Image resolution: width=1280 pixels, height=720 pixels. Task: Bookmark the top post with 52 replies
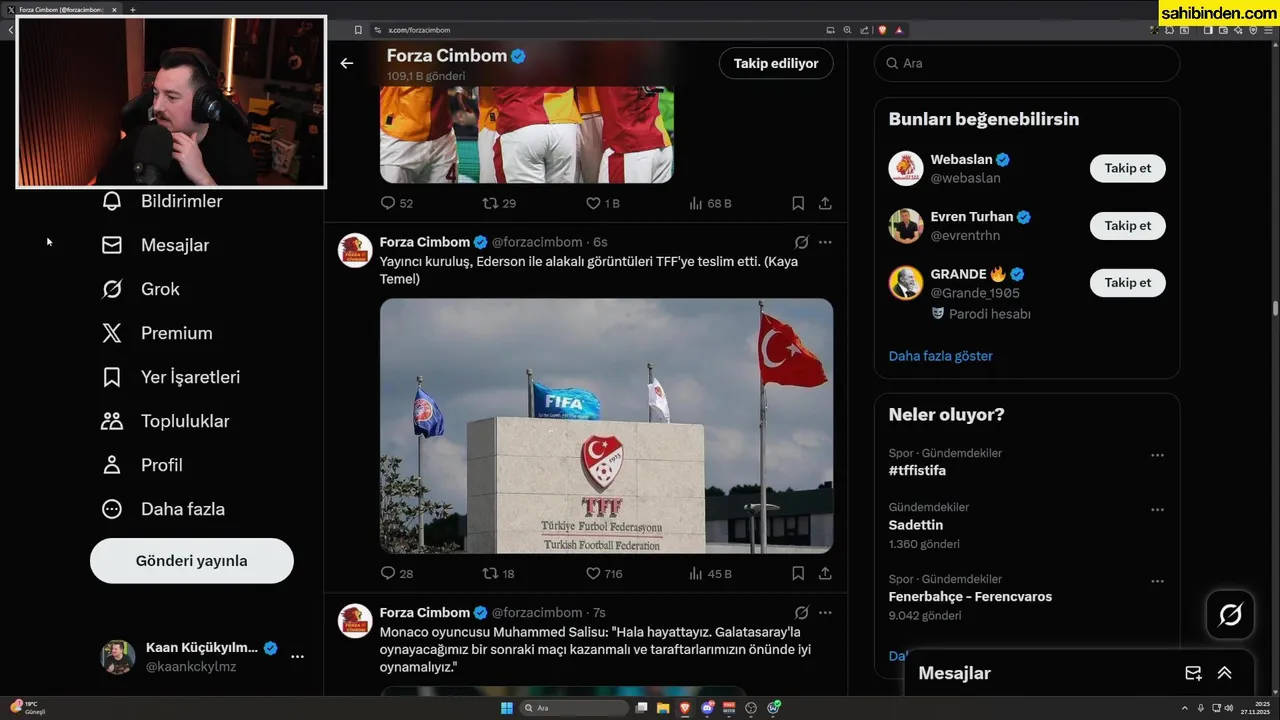(x=798, y=203)
